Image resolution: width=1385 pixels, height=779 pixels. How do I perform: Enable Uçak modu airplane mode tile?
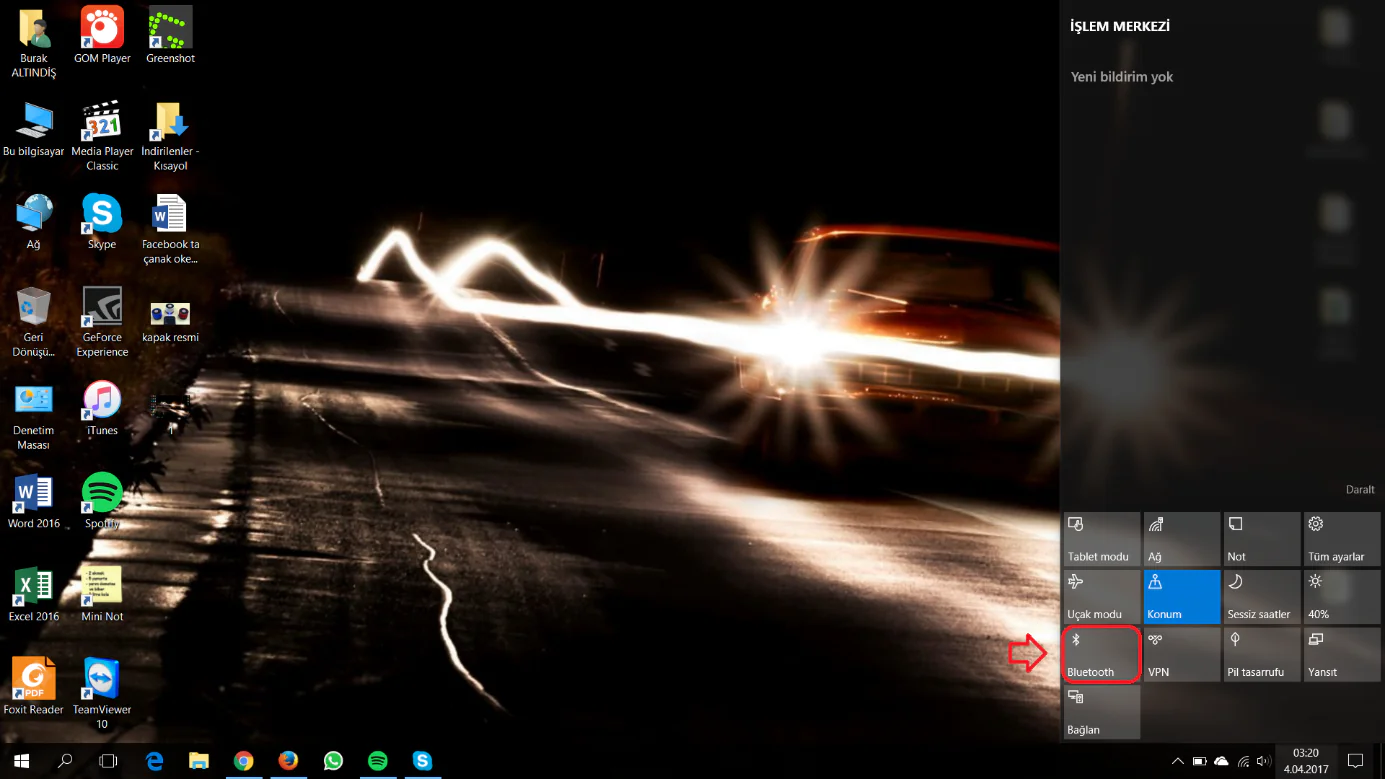[x=1101, y=597]
